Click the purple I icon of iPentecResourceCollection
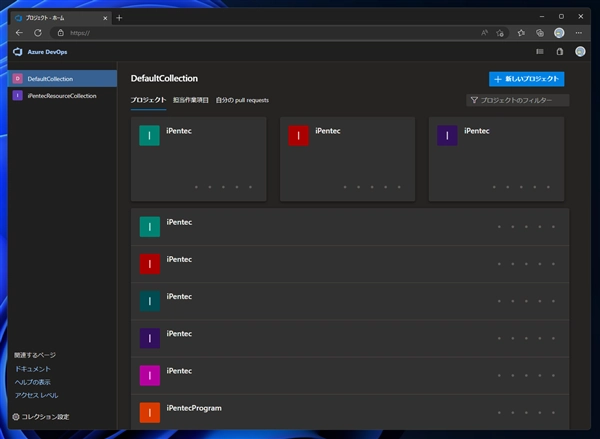This screenshot has height=439, width=600. 18,95
